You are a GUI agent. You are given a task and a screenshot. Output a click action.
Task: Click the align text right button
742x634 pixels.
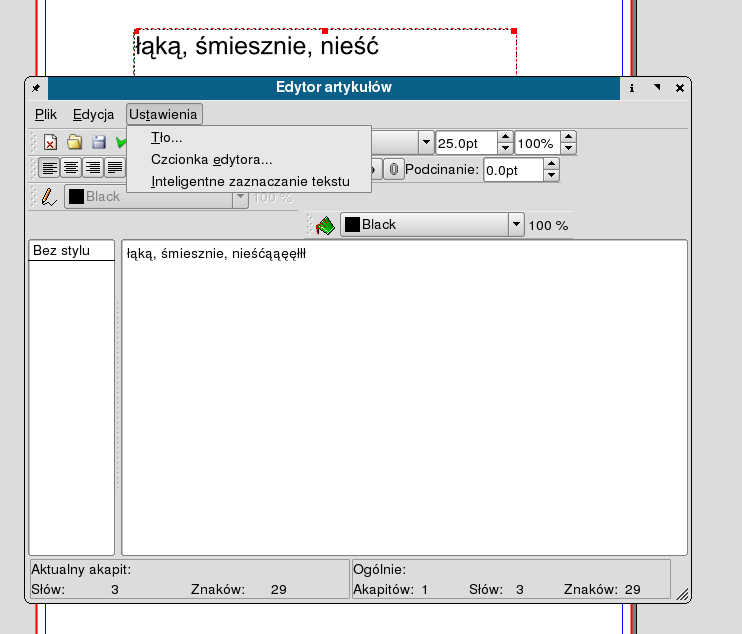[x=93, y=168]
